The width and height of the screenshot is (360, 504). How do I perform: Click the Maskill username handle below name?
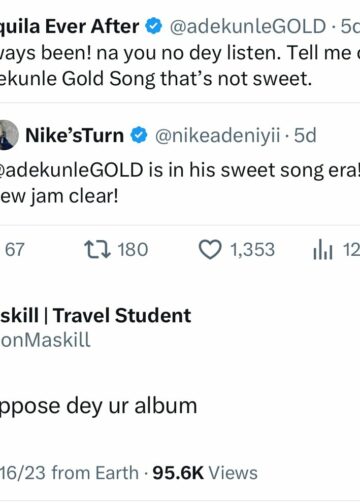click(45, 340)
